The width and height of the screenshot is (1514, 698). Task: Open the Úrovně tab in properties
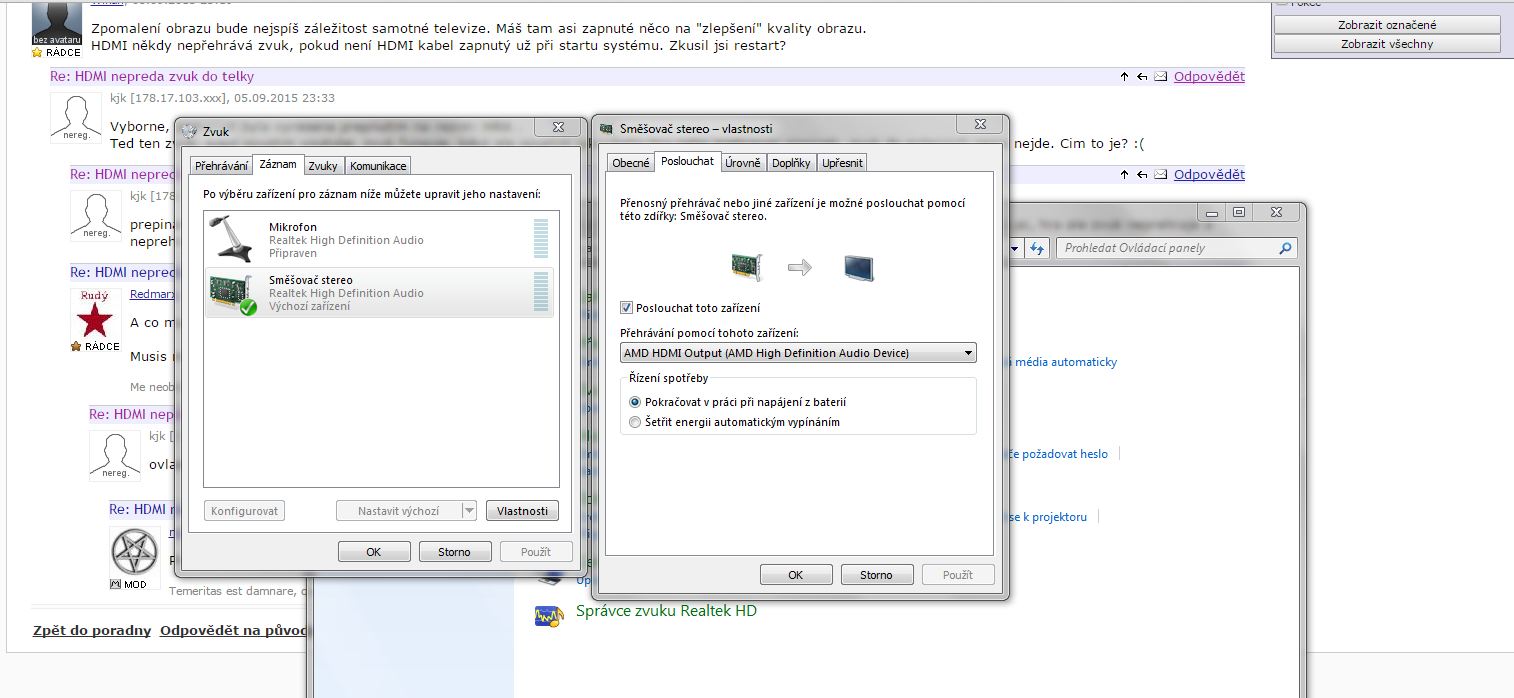point(743,163)
